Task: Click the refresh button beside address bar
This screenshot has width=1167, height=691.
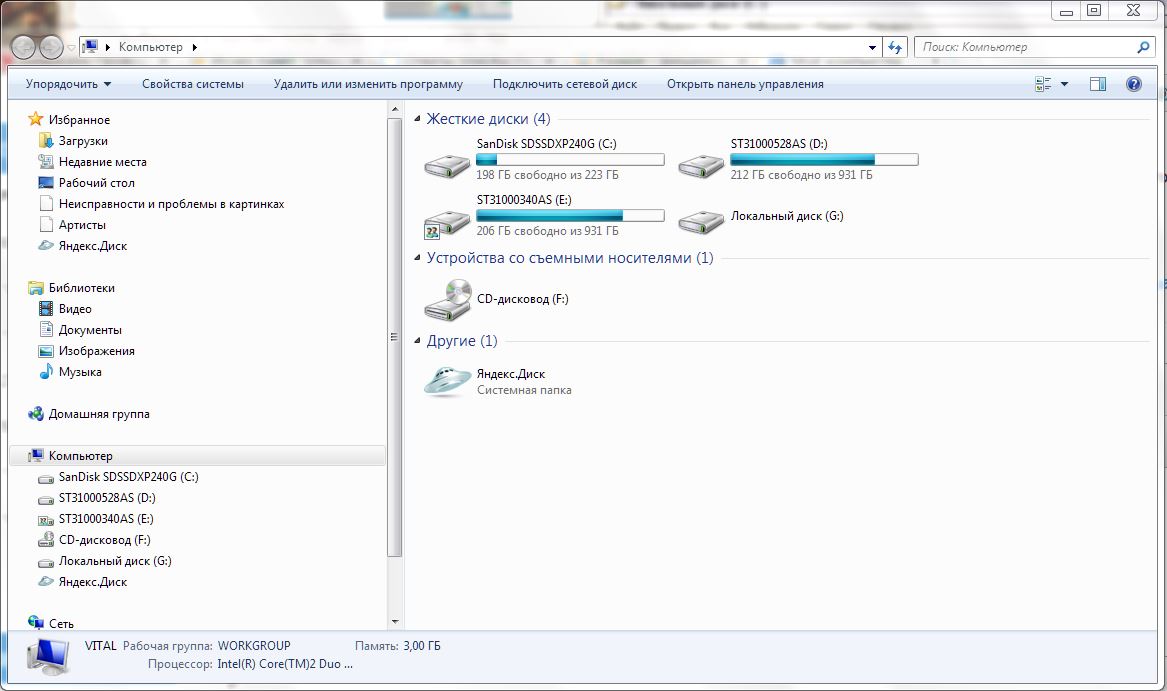Action: (895, 47)
